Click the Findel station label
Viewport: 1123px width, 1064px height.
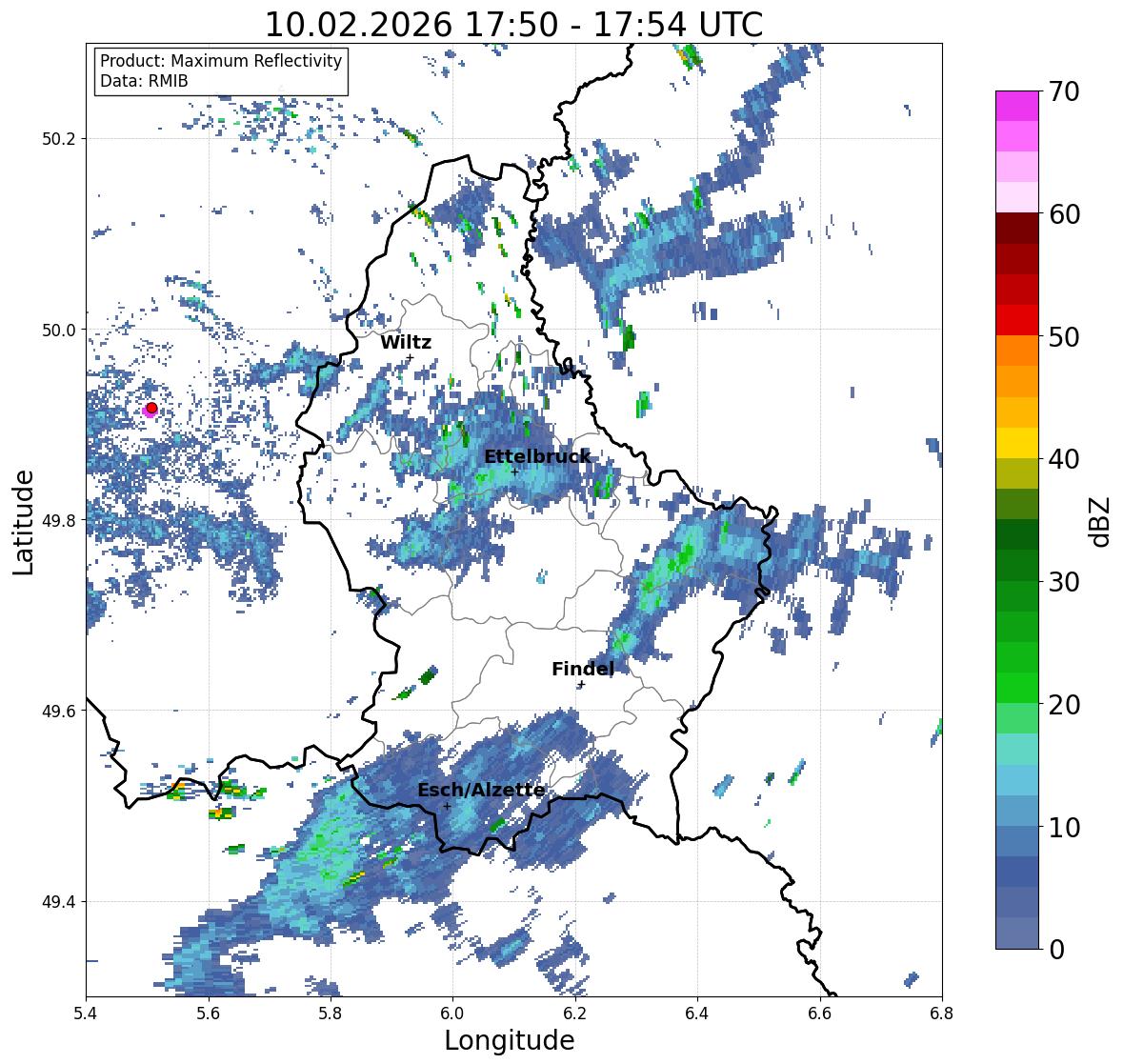click(582, 669)
